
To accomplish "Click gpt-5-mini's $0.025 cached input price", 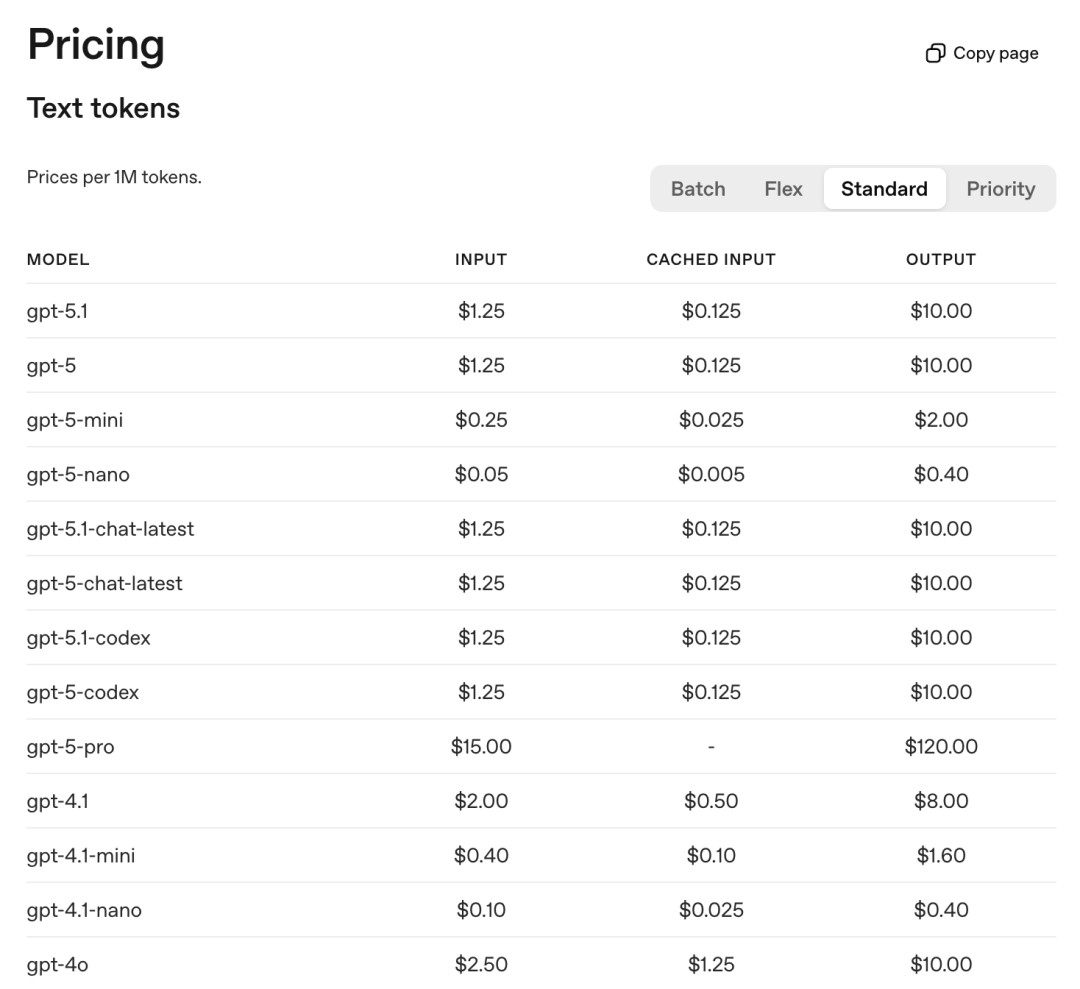I will (x=711, y=420).
